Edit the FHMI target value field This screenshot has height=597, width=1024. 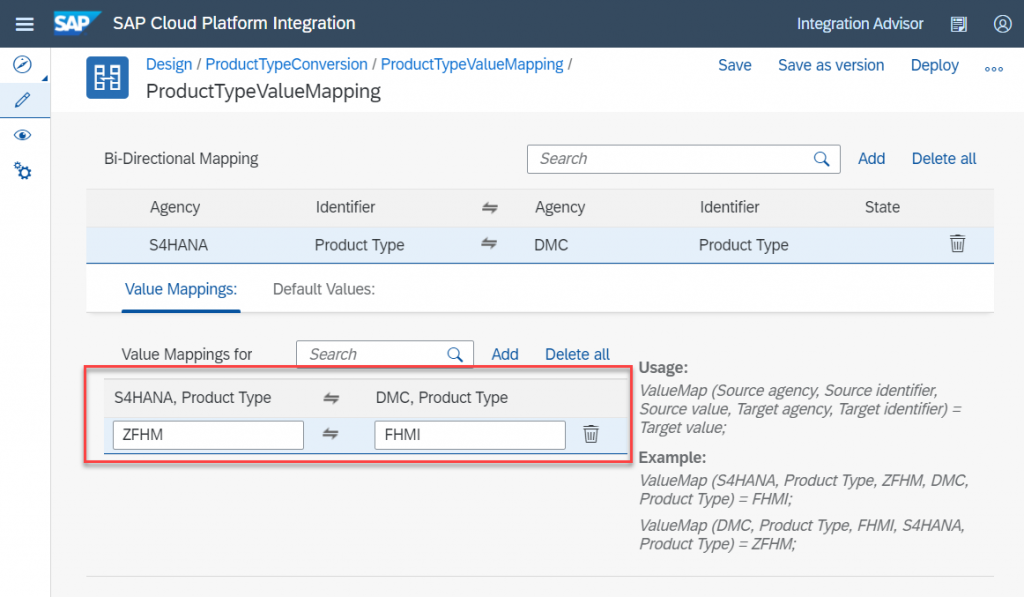tap(470, 435)
